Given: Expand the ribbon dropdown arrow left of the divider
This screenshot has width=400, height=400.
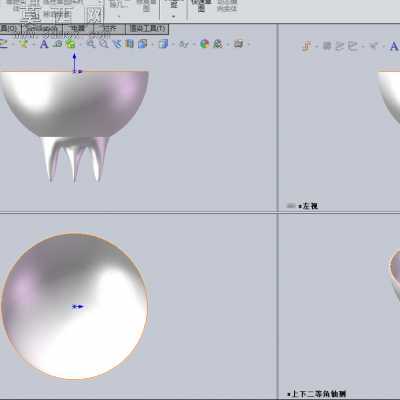Looking at the screenshot, I should [x=174, y=16].
